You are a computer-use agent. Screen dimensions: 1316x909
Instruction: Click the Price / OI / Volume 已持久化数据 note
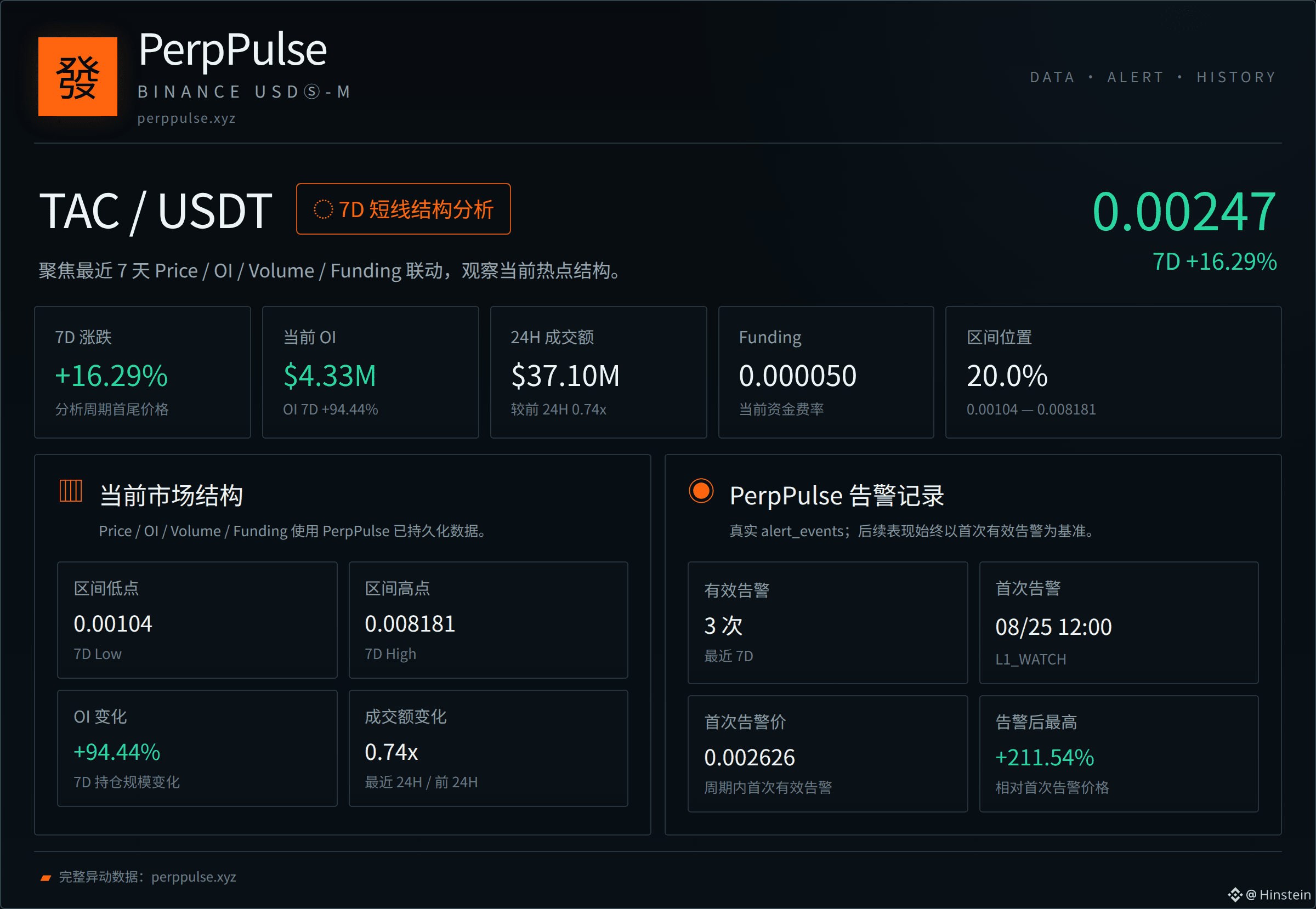click(293, 531)
